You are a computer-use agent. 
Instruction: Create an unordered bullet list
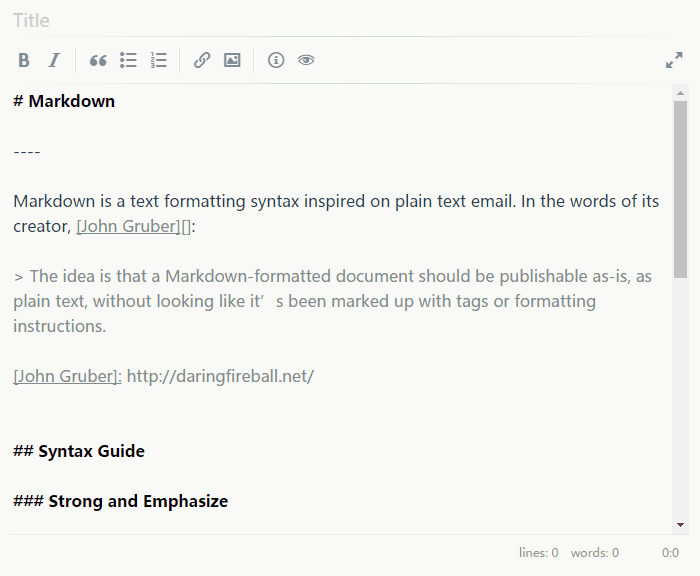tap(128, 61)
